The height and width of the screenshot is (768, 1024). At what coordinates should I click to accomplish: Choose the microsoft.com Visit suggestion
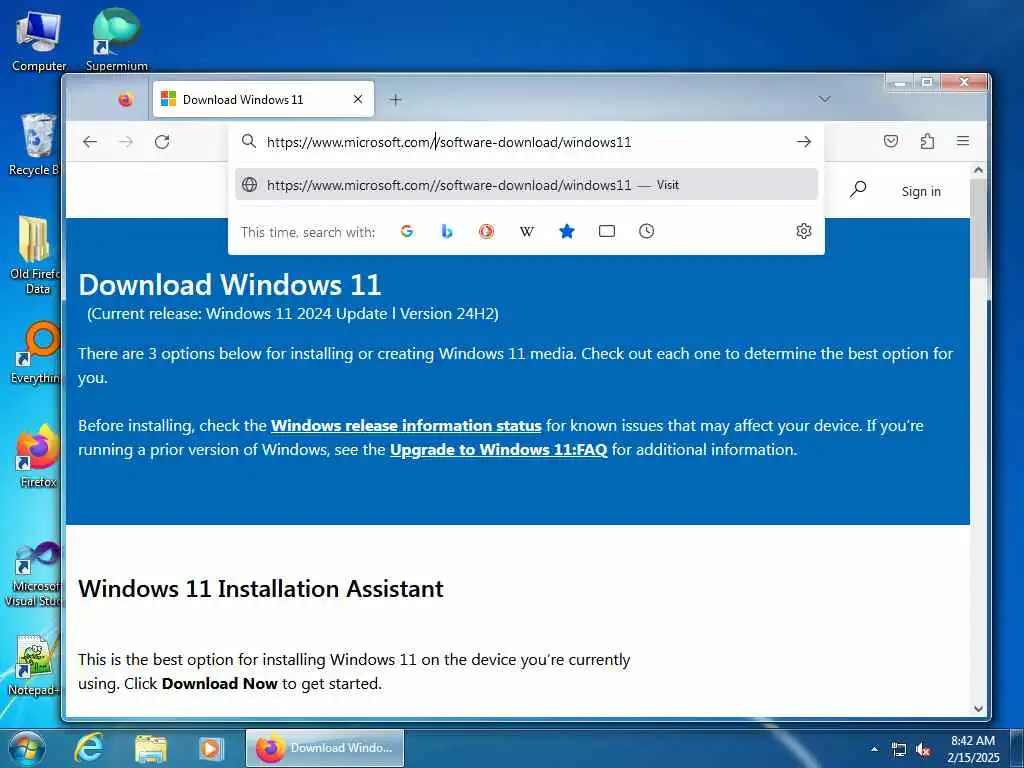526,185
